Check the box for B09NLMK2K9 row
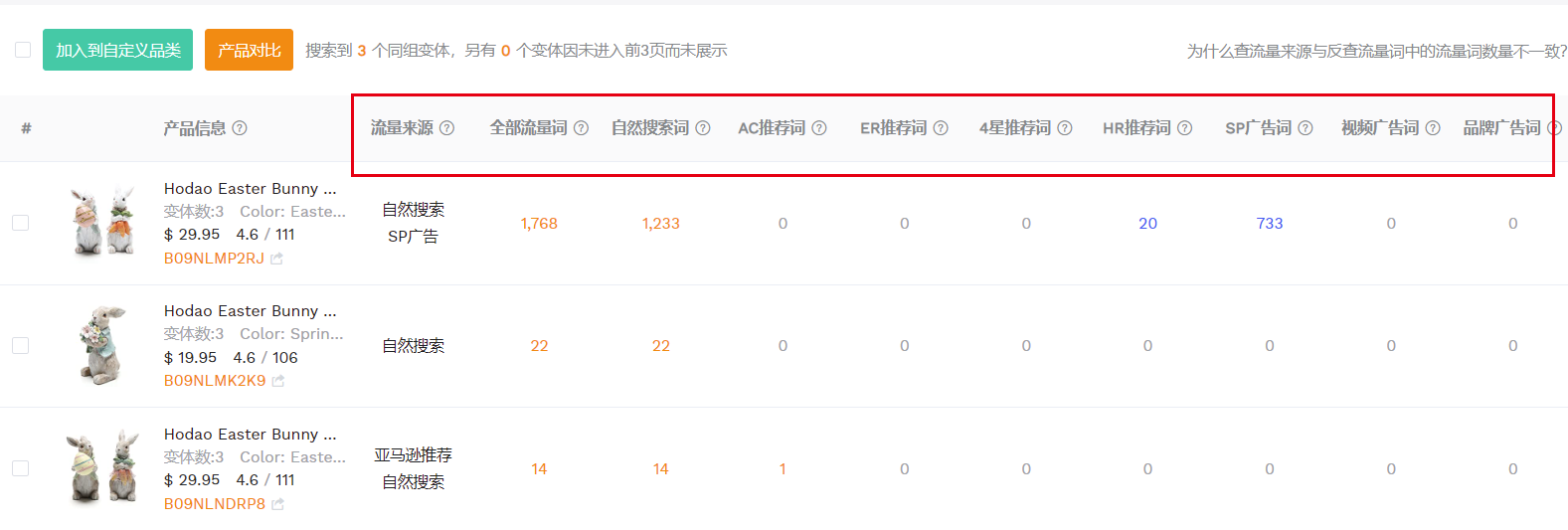The height and width of the screenshot is (530, 1568). click(x=20, y=345)
